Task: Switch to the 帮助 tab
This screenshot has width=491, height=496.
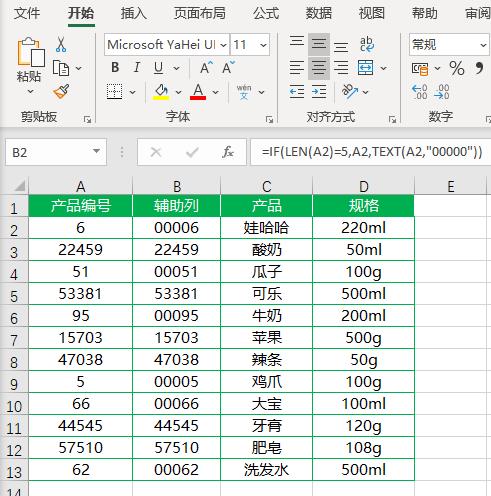Action: pos(425,13)
